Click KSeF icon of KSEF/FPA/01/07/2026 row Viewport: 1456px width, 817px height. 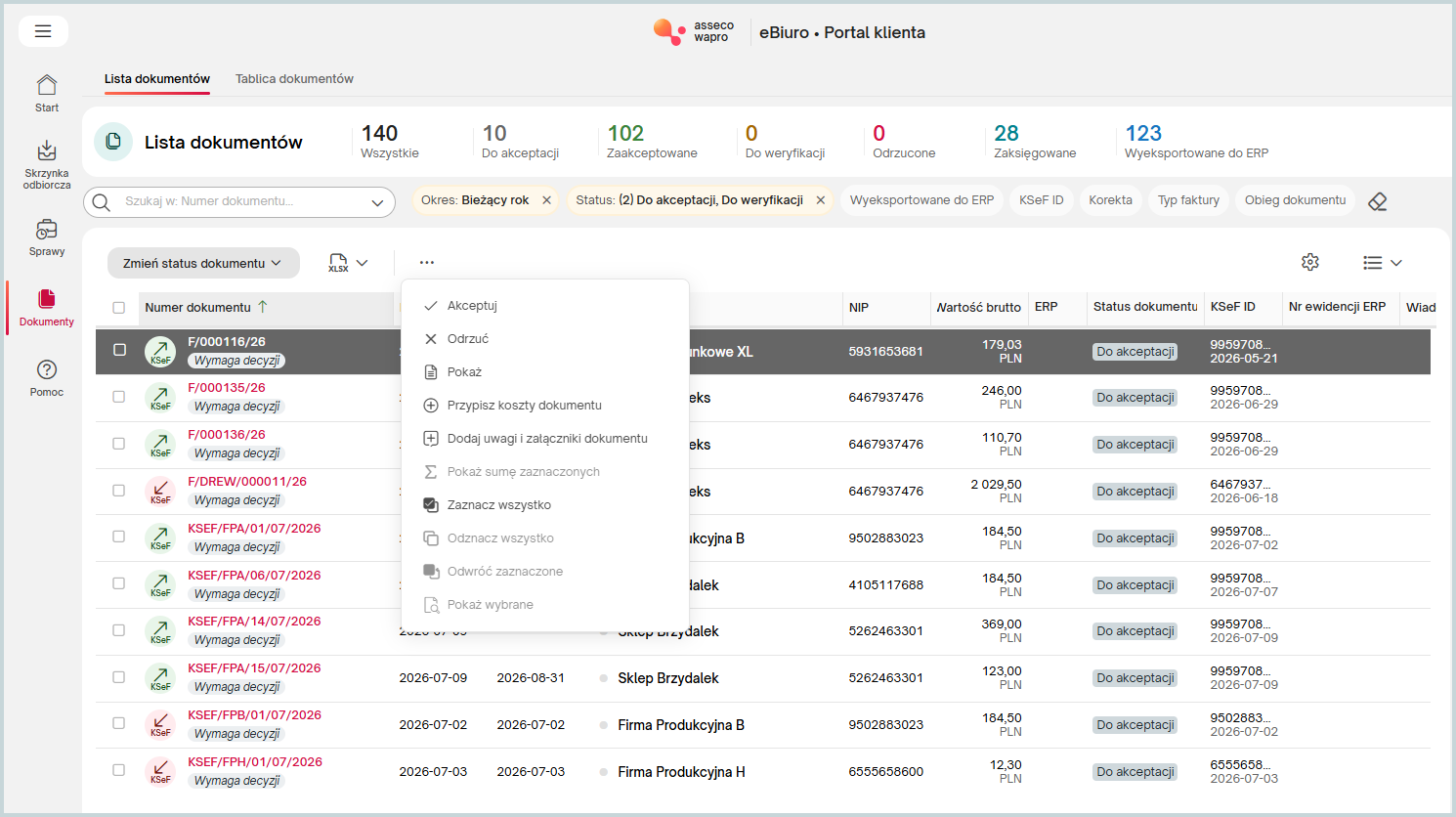point(160,537)
